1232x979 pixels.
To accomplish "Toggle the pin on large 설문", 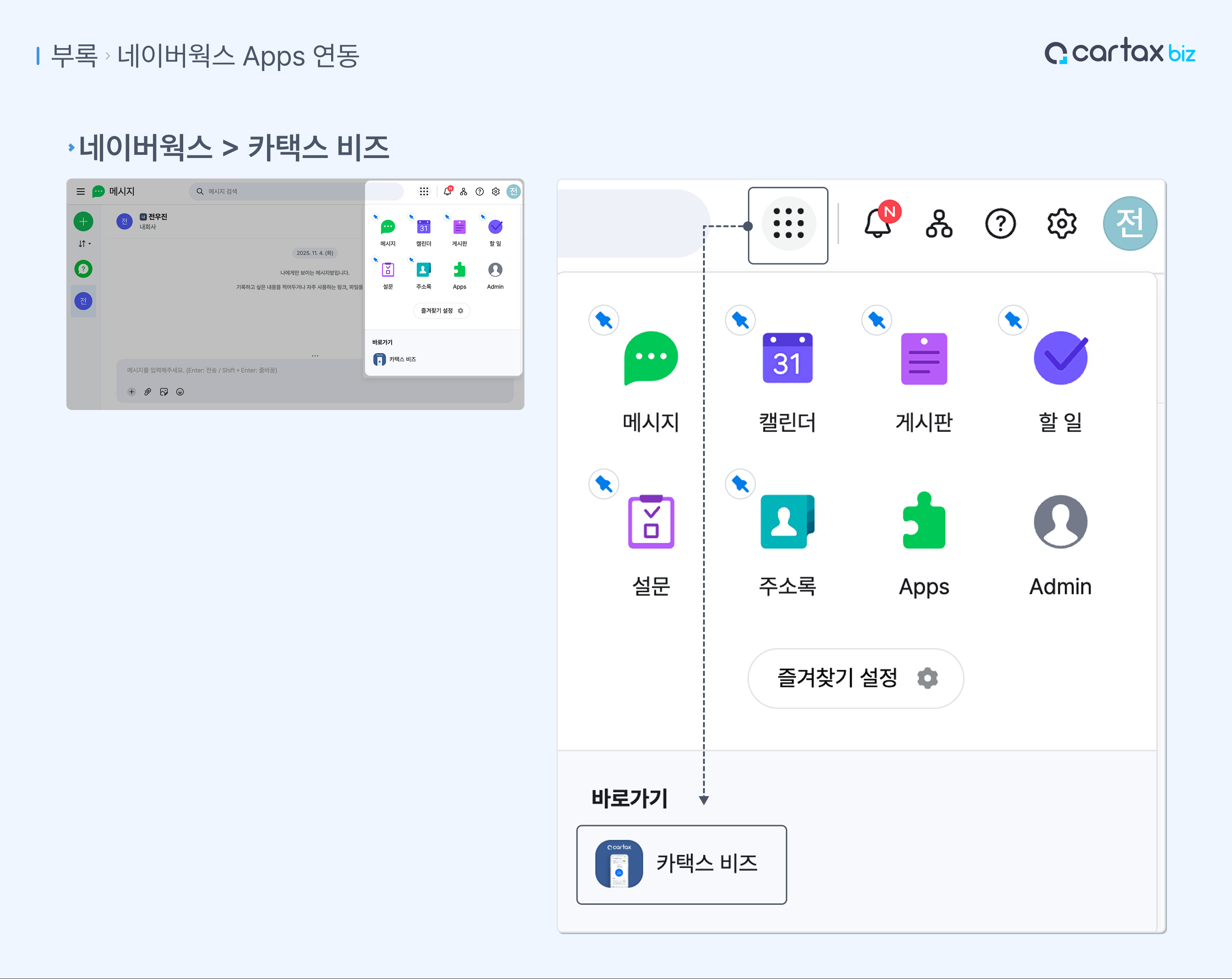I will [x=604, y=484].
